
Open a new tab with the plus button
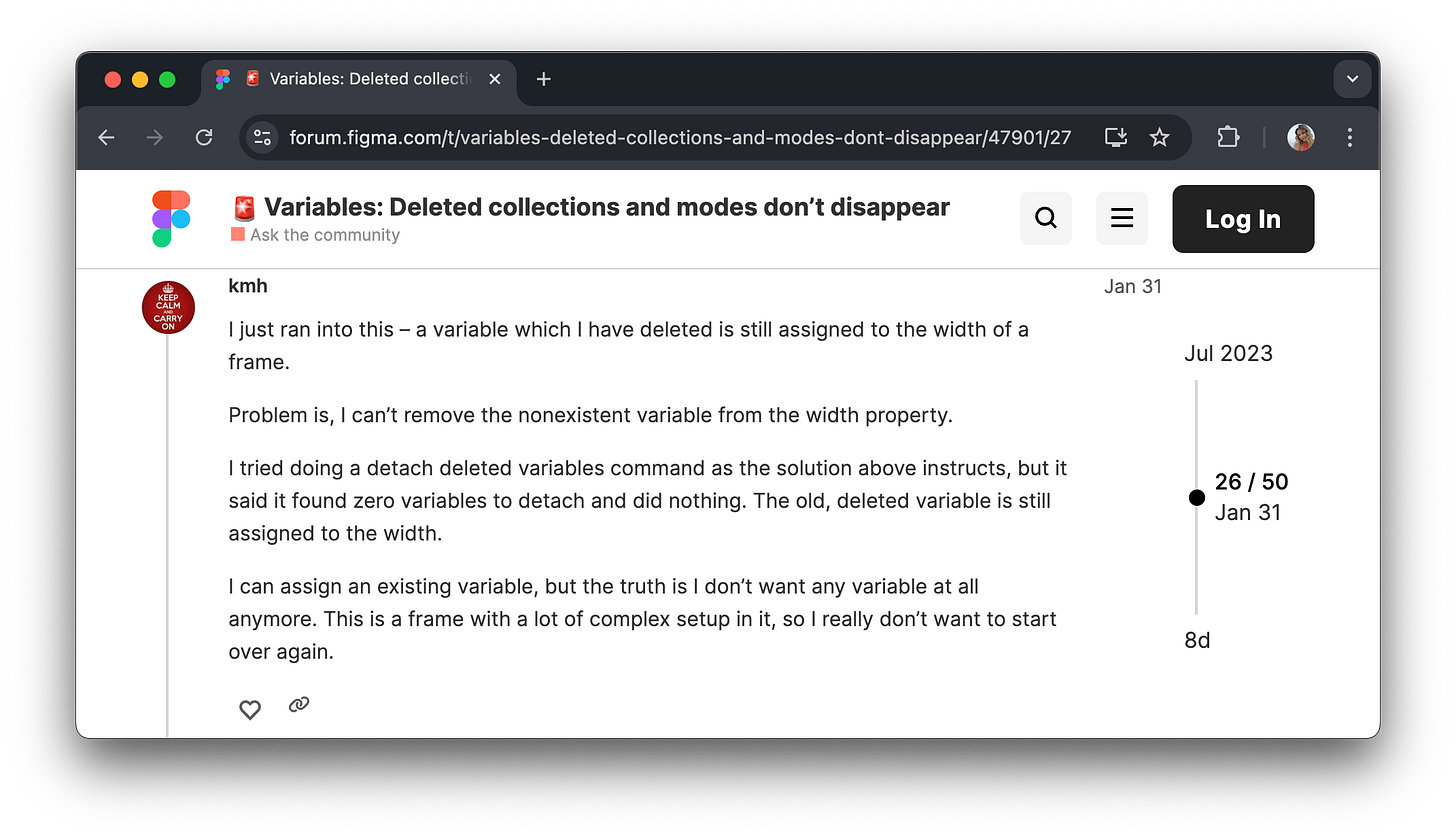(x=544, y=79)
